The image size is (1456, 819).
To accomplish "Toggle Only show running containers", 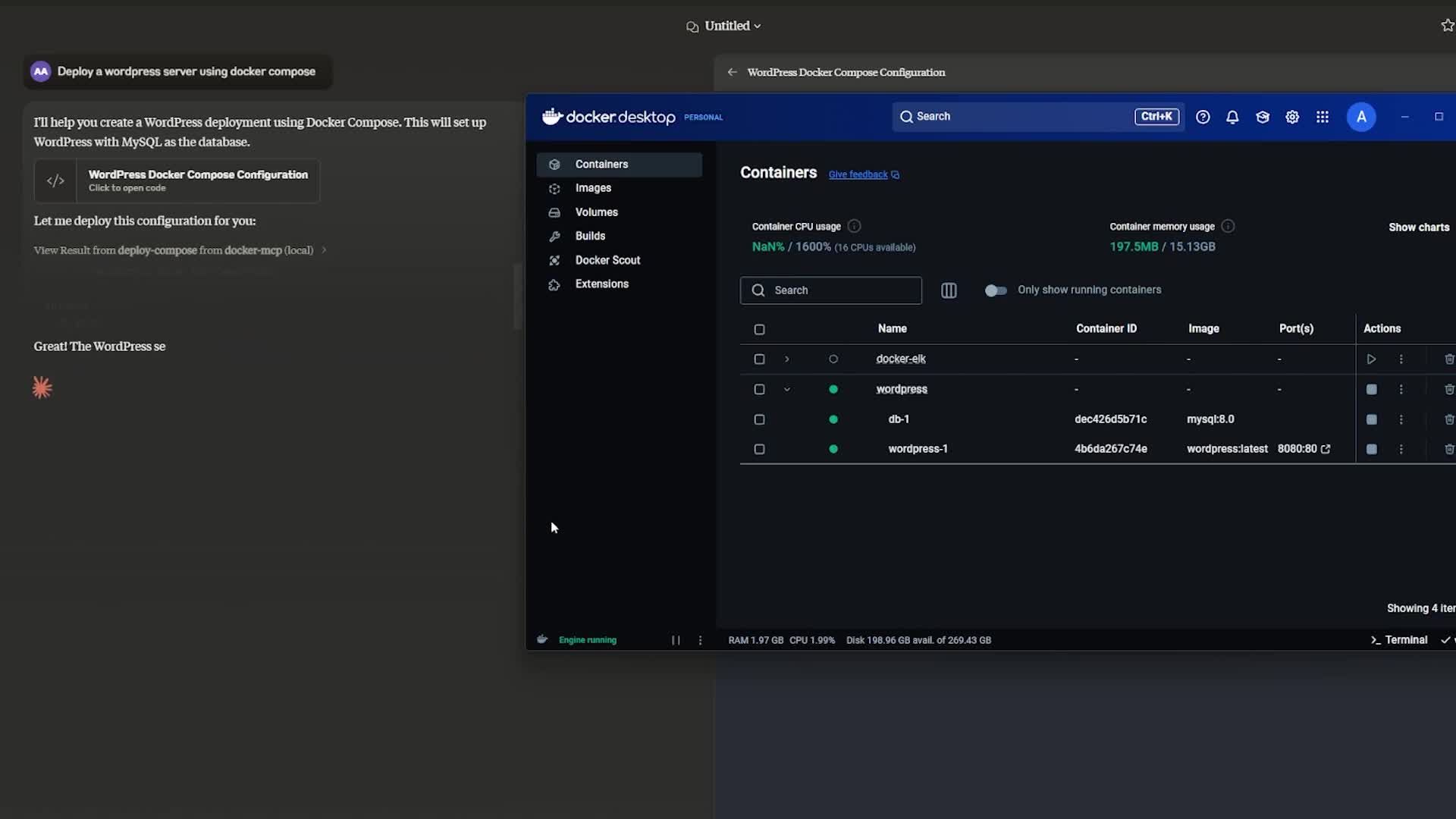I will tap(995, 290).
